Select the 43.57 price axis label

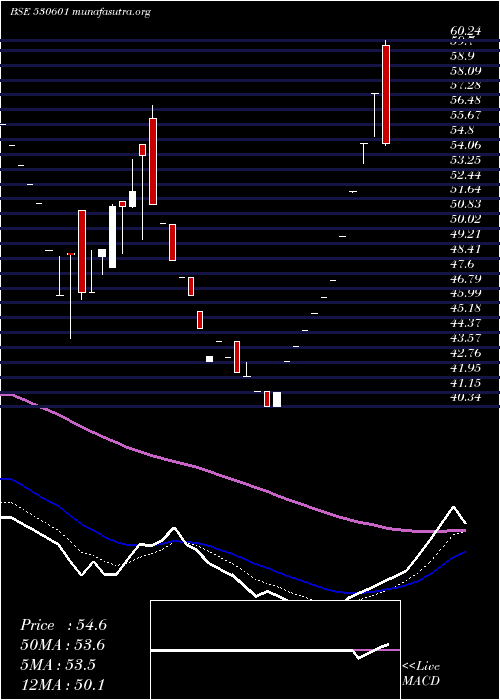(x=466, y=338)
